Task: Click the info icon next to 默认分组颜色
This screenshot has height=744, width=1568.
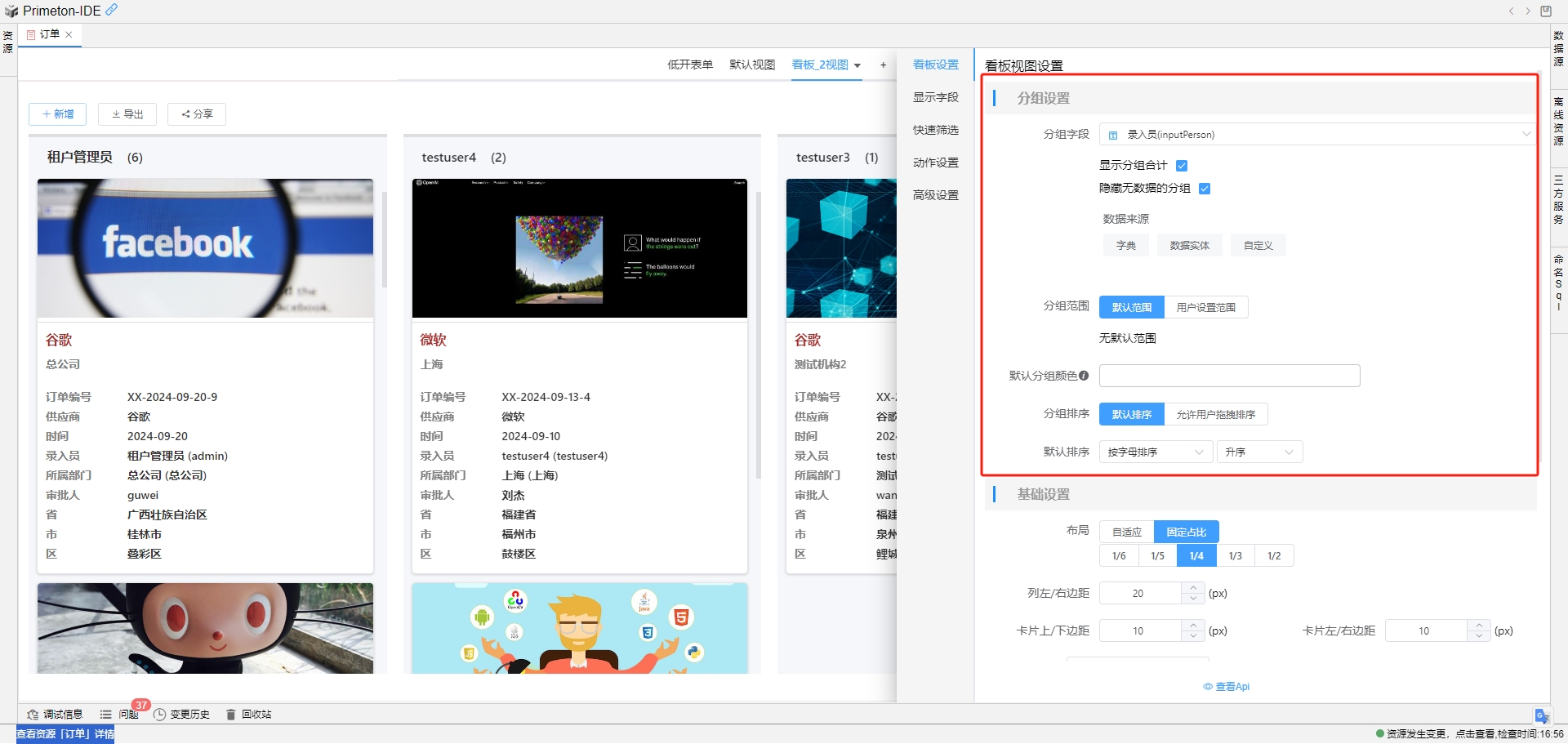Action: 1084,376
